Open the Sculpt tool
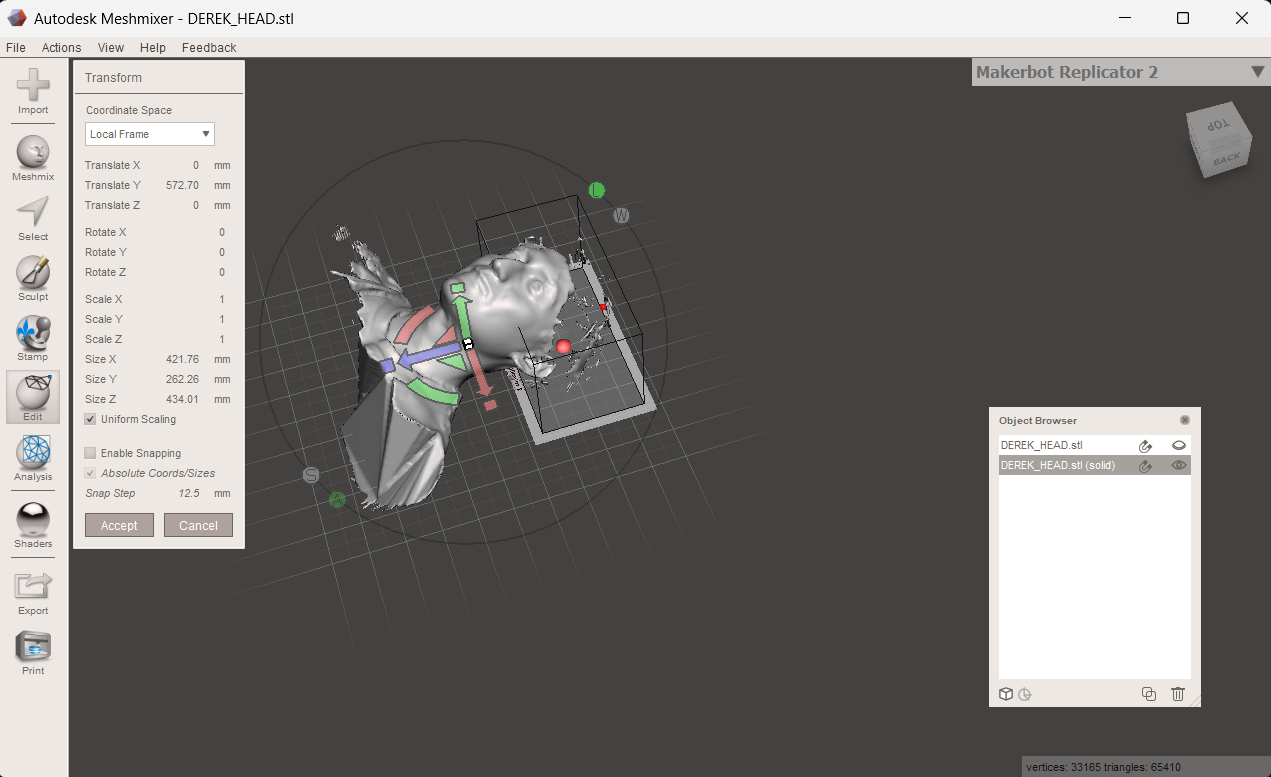The image size is (1271, 777). (x=33, y=279)
